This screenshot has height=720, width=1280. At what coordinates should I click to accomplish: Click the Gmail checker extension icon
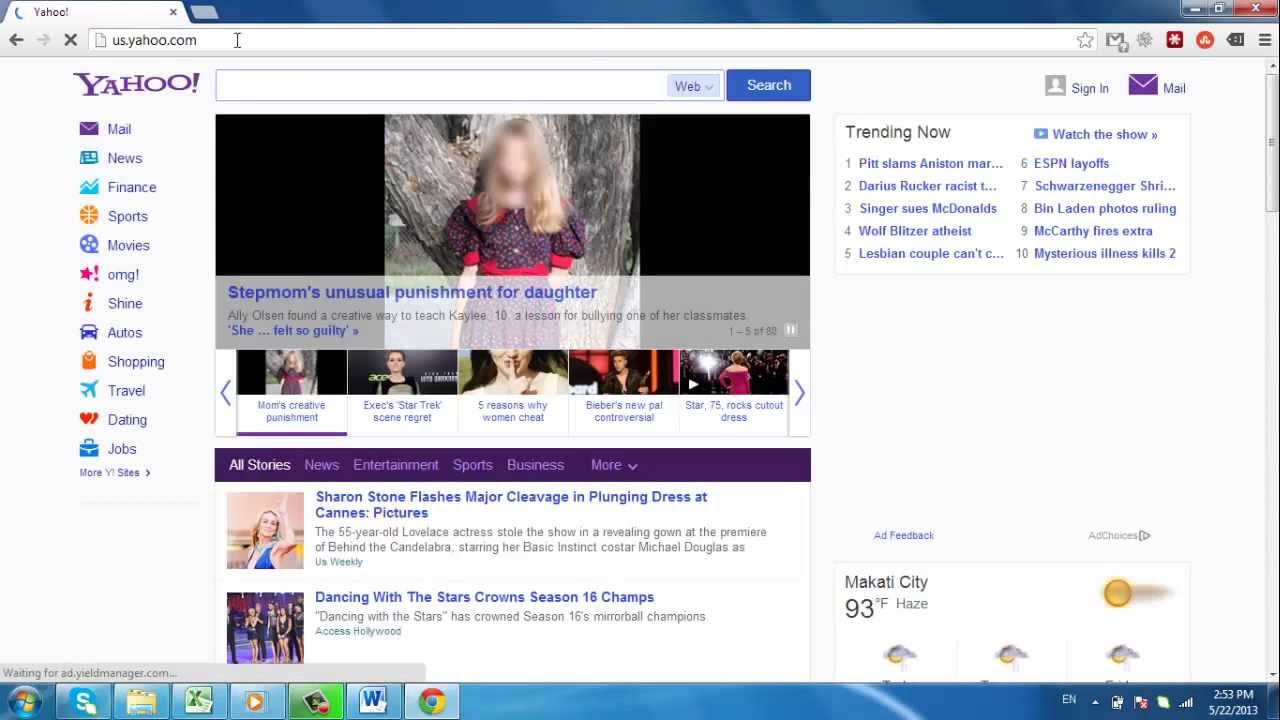(x=1116, y=40)
